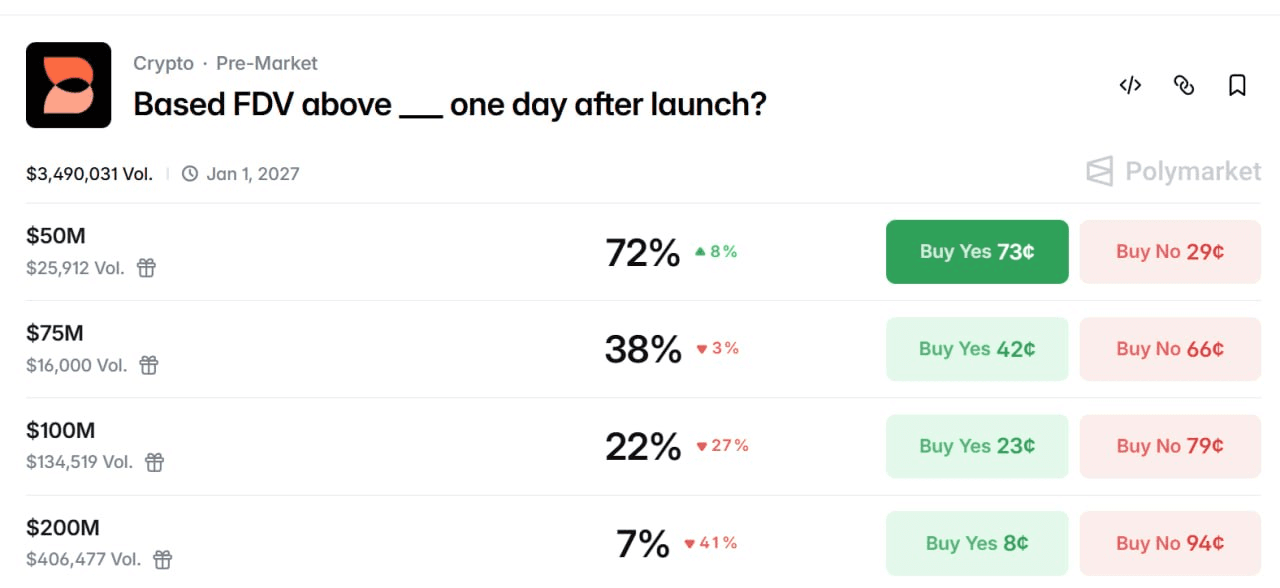Click the gift rewards icon for $100M
The image size is (1280, 588).
(x=154, y=462)
